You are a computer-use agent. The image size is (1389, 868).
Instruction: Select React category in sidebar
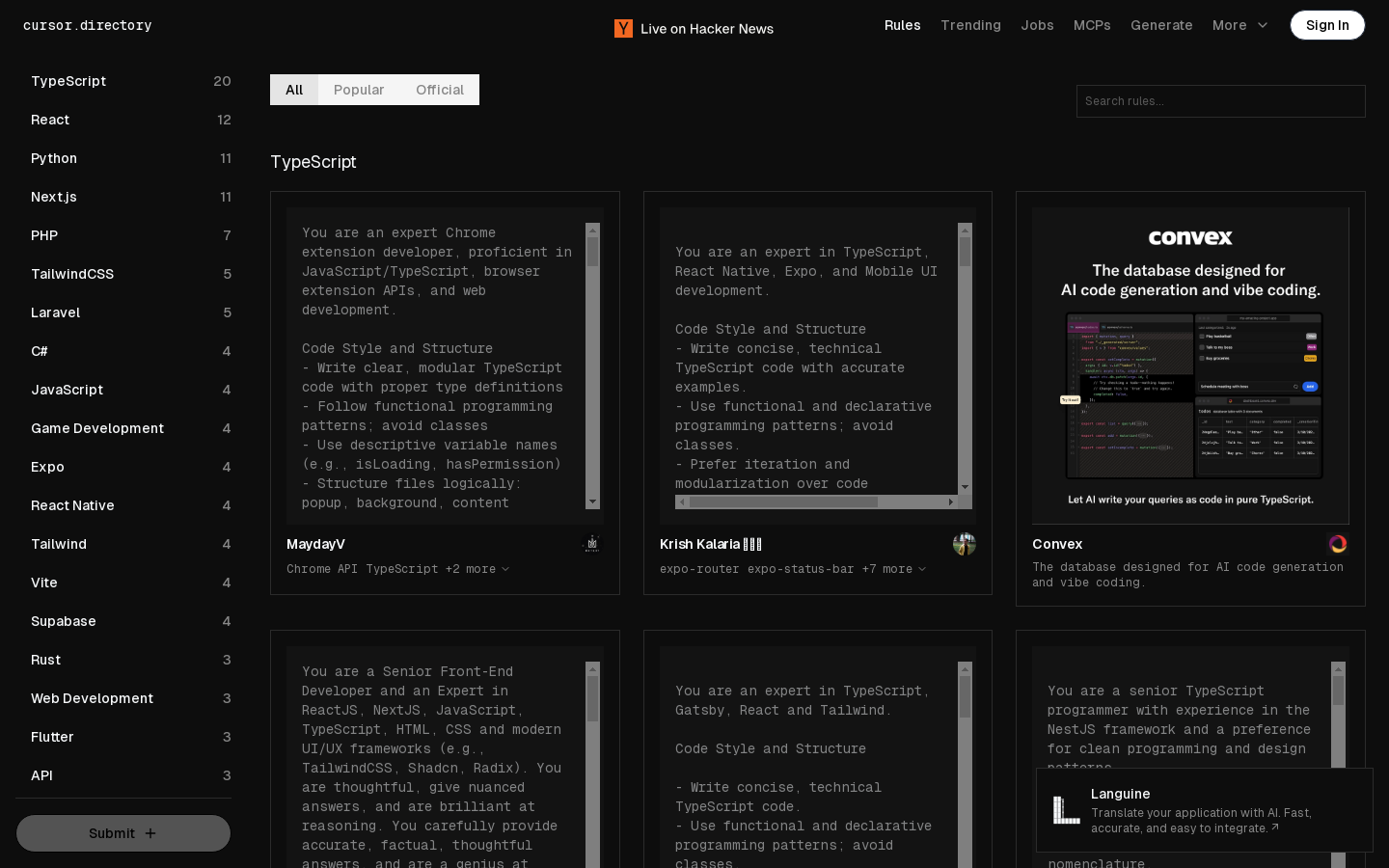click(x=131, y=120)
